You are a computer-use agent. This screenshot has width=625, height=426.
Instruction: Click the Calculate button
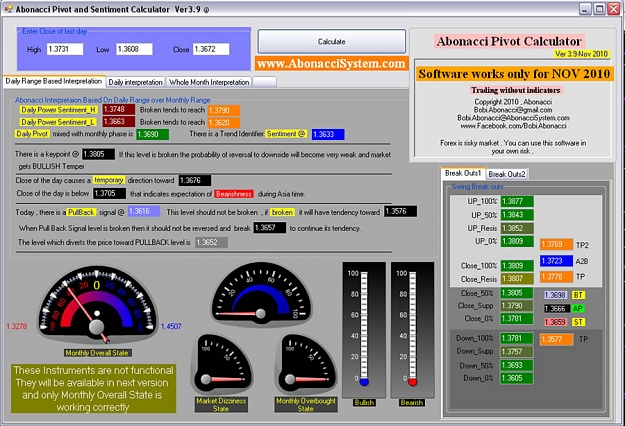332,41
